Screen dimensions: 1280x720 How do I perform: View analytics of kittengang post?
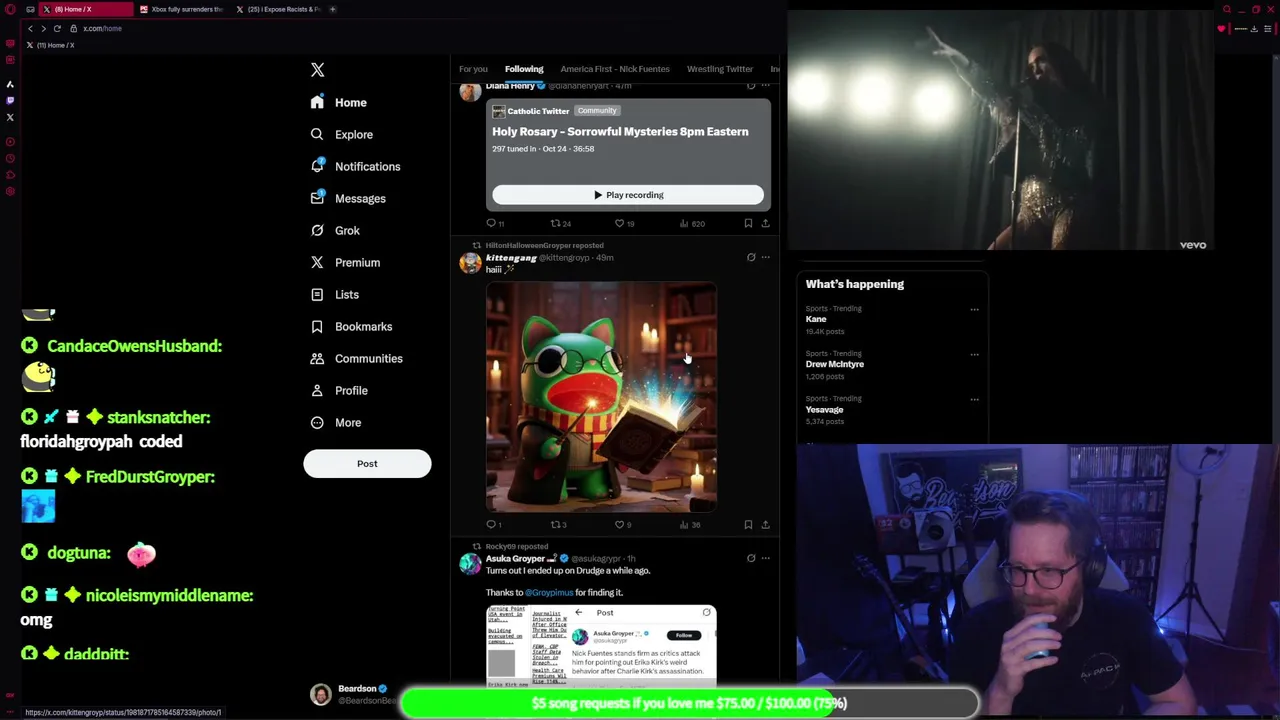click(689, 524)
